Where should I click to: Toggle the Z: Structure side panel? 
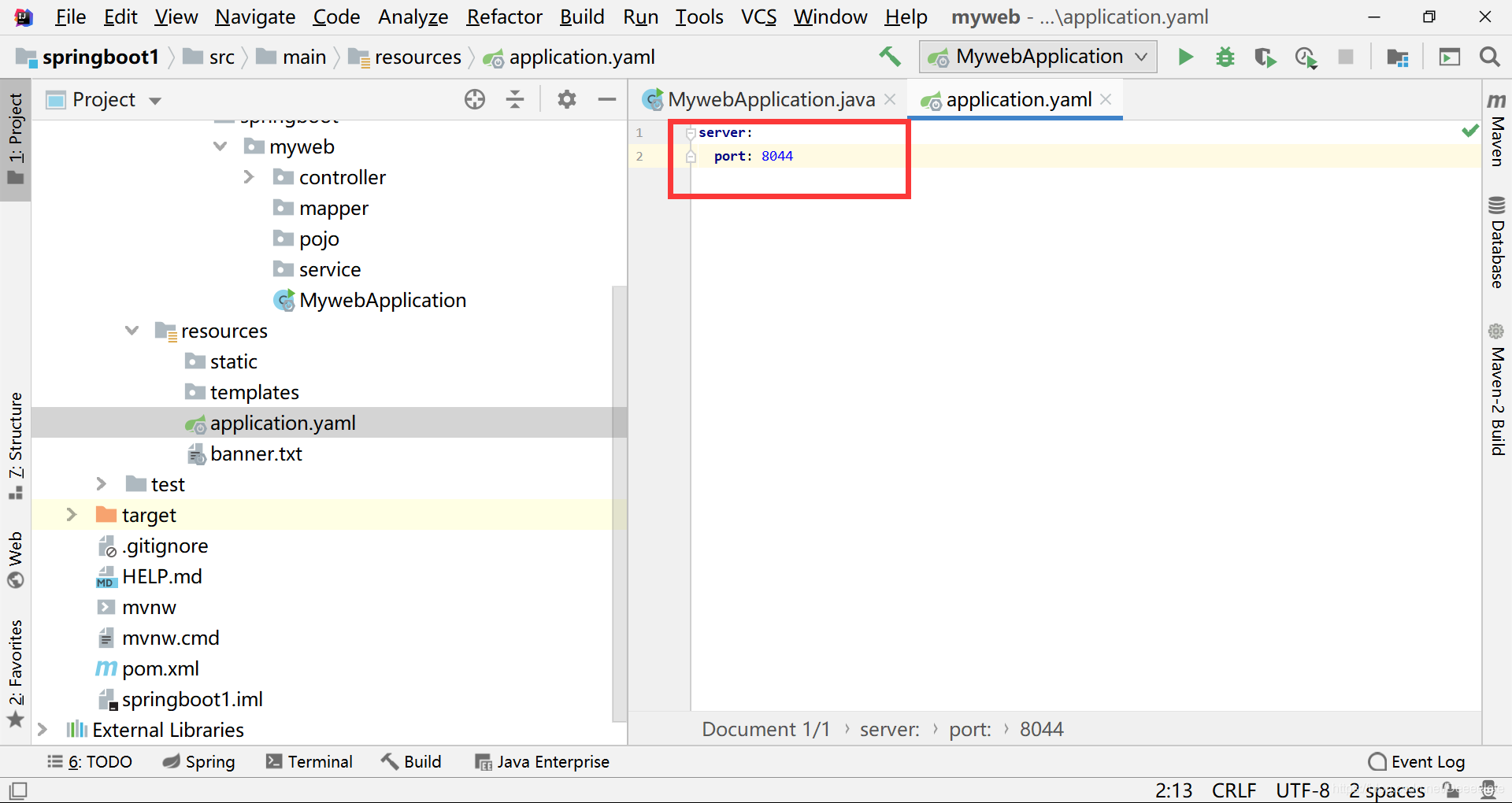pyautogui.click(x=16, y=445)
